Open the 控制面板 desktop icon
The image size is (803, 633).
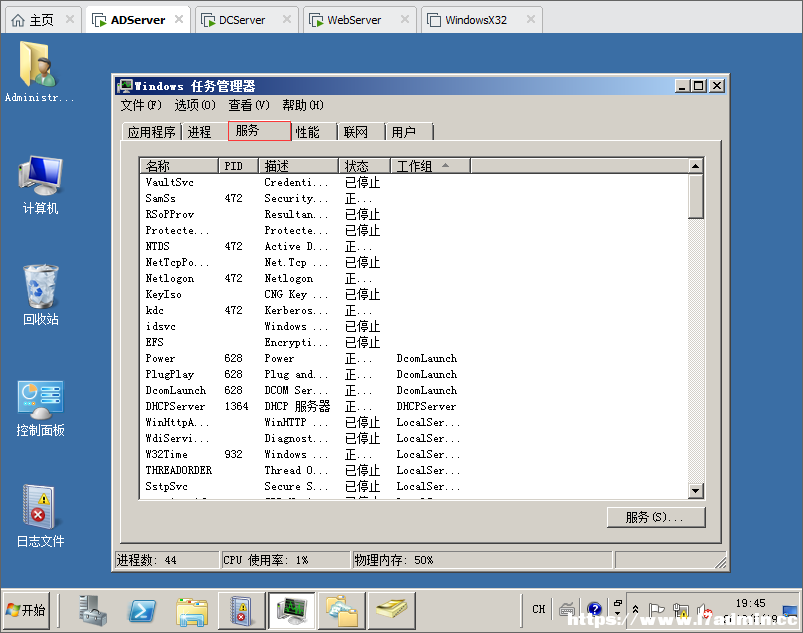click(40, 408)
